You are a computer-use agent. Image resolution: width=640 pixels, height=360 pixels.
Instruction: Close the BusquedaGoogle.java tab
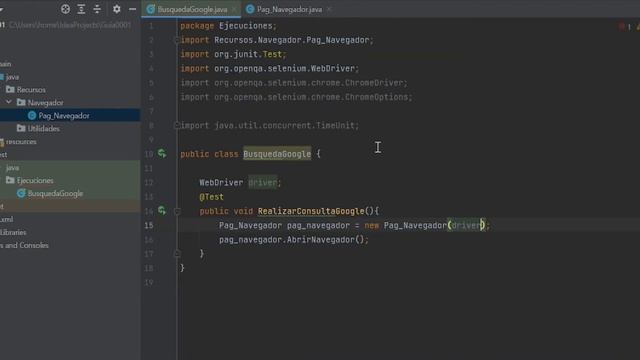pyautogui.click(x=234, y=9)
